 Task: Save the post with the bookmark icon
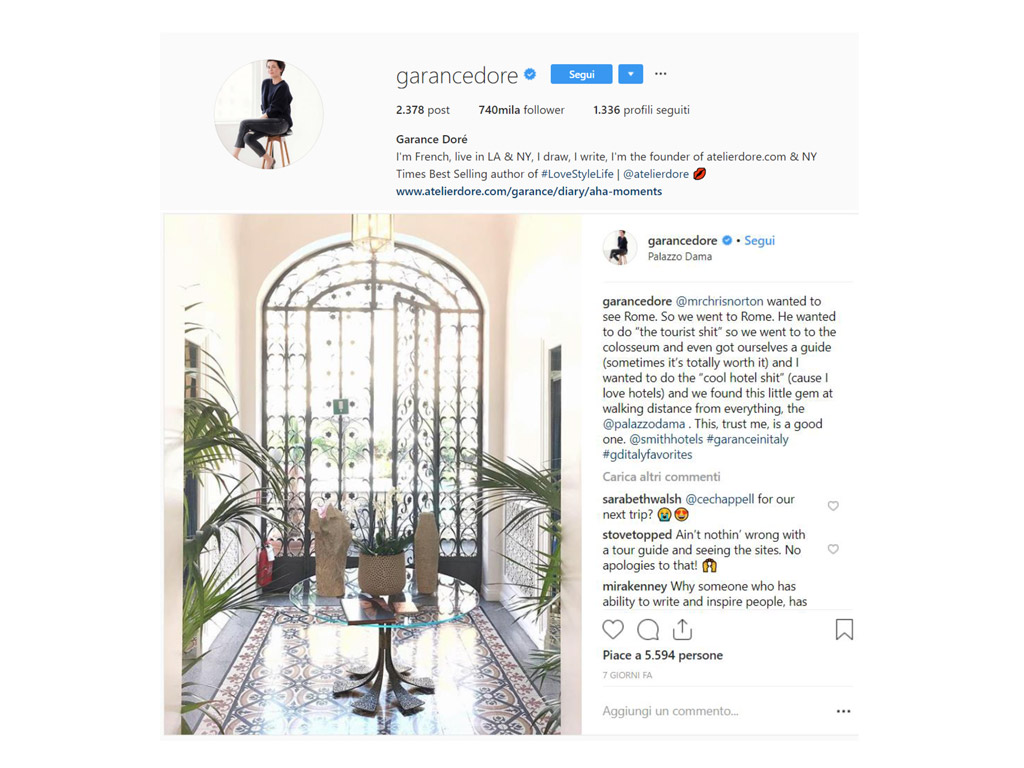(x=844, y=630)
